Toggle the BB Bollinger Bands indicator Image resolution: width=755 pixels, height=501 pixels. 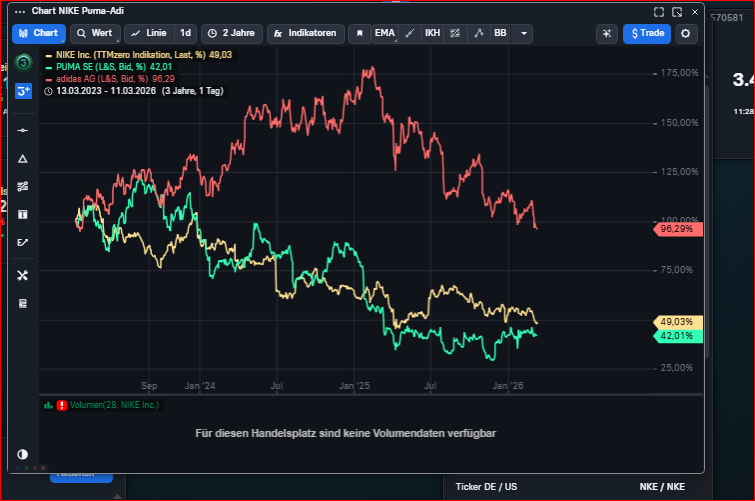pos(500,33)
